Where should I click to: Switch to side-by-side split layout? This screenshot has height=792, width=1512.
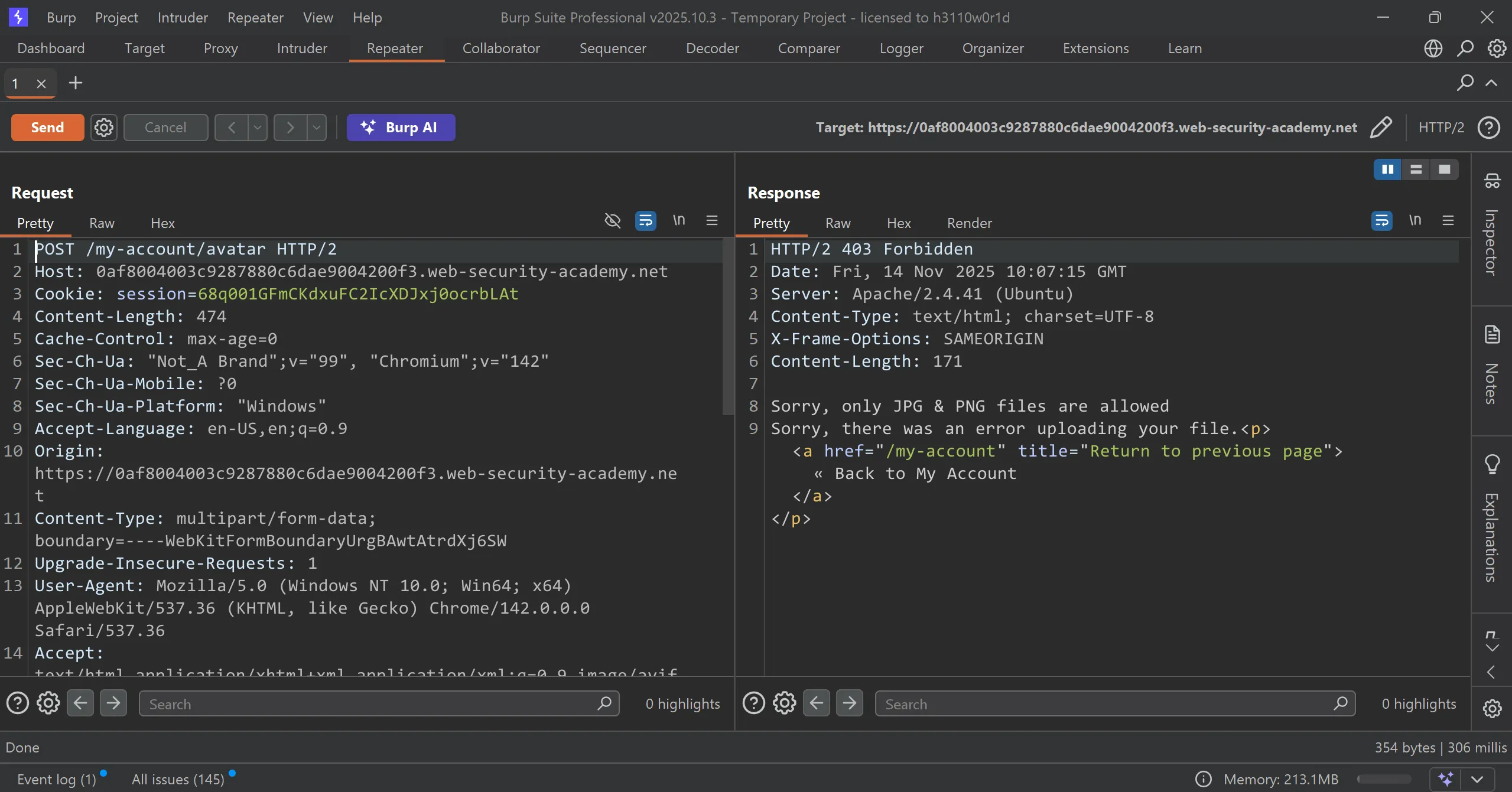click(x=1387, y=170)
